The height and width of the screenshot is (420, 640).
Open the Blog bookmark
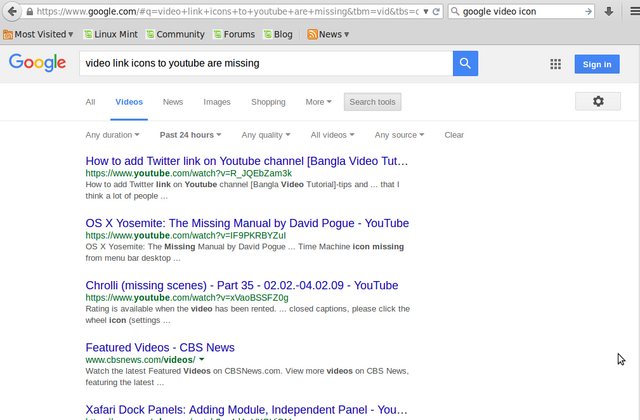[278, 34]
